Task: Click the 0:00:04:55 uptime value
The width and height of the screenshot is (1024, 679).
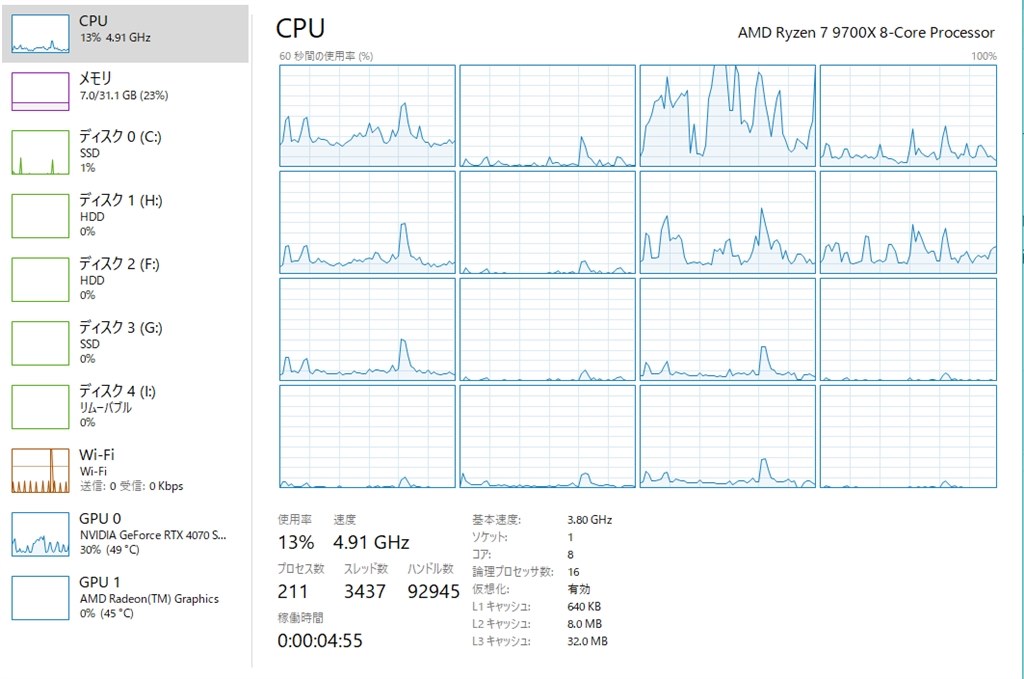Action: (320, 640)
